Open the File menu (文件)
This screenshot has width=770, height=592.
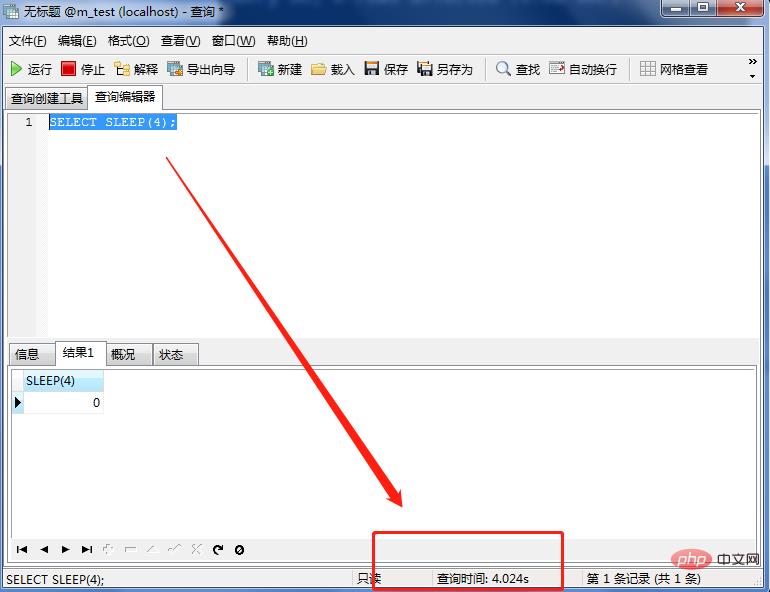[28, 41]
